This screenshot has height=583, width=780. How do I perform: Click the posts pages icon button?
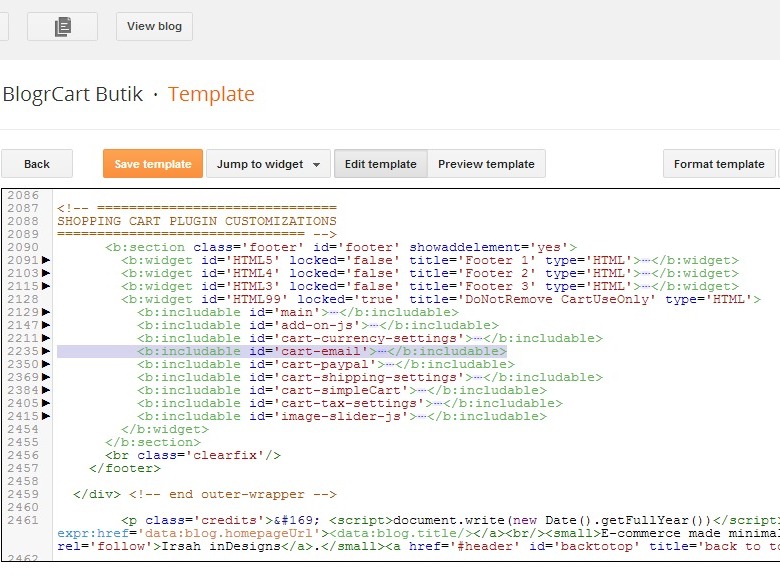[62, 27]
